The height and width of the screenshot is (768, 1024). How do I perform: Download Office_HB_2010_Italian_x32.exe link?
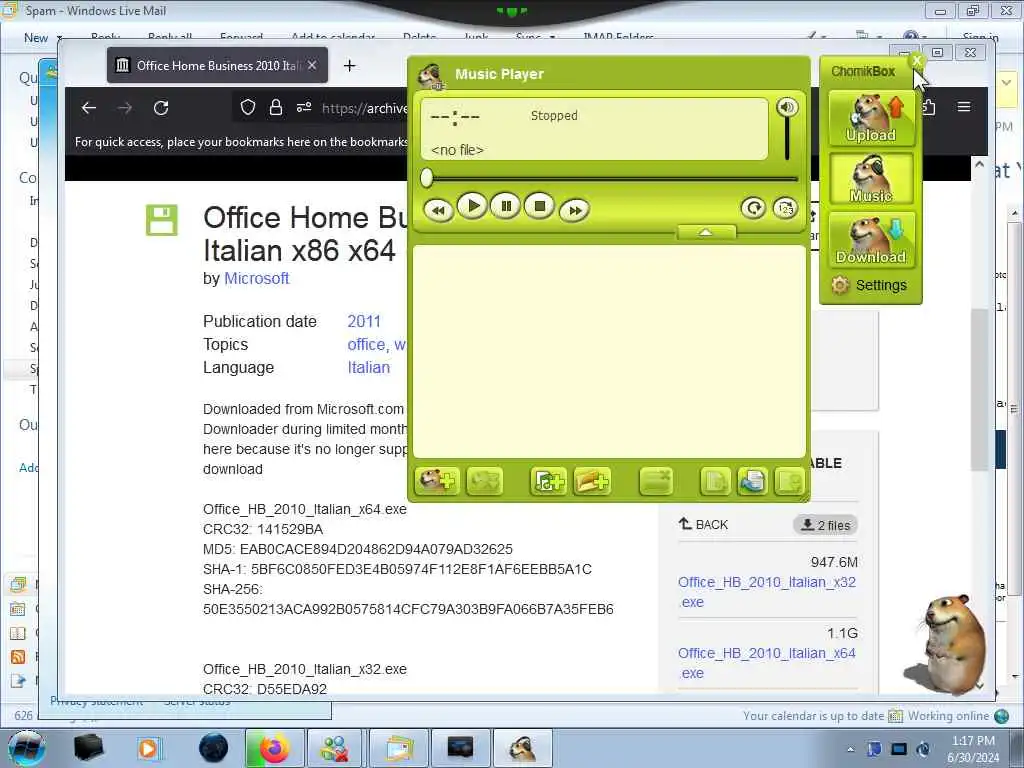[767, 592]
